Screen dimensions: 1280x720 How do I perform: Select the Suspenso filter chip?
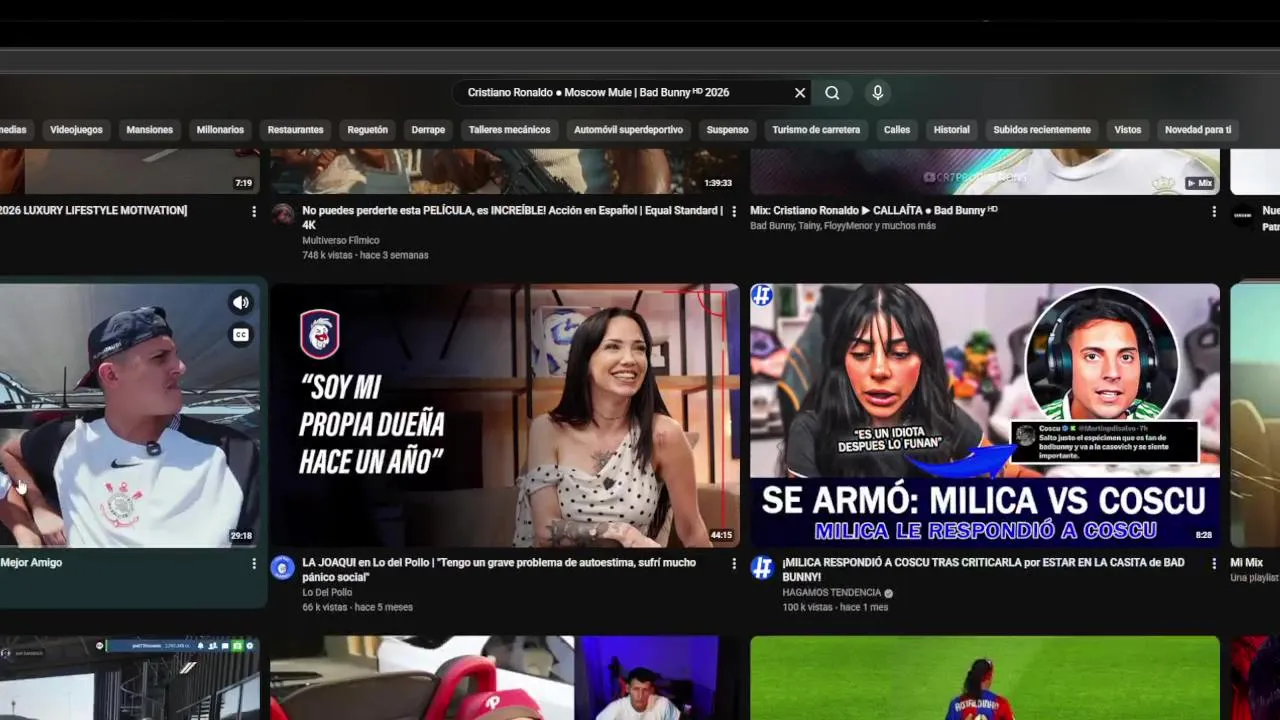(727, 130)
